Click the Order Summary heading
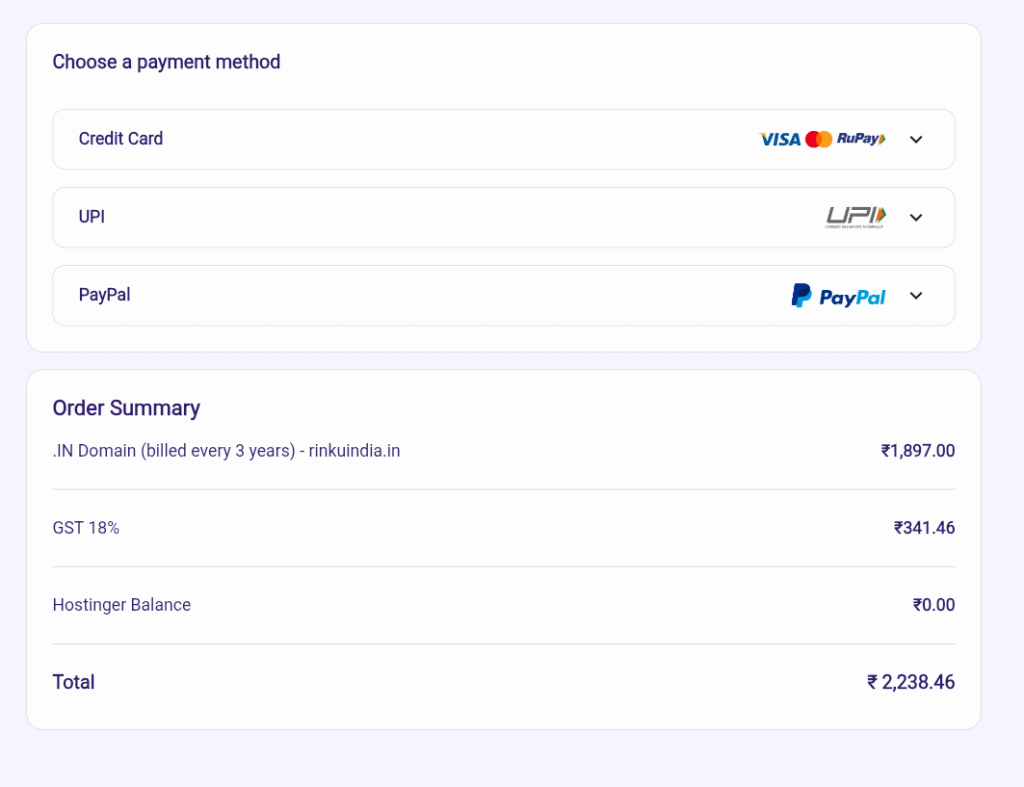 [126, 408]
